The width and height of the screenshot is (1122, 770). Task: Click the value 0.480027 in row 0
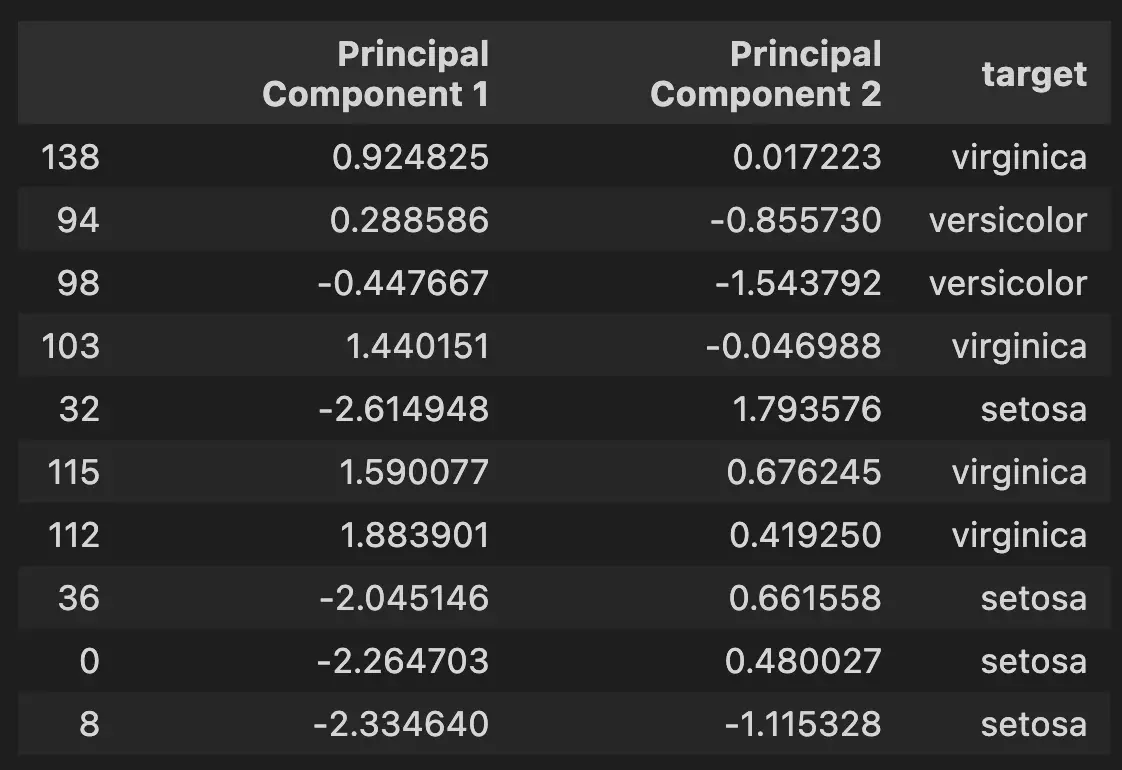point(804,661)
